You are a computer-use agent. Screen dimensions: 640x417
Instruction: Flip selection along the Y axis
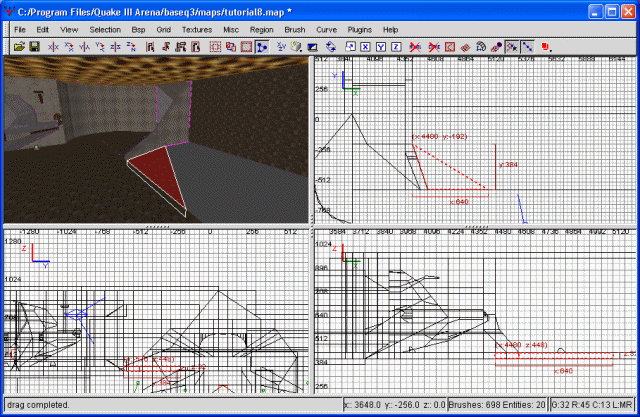84,47
